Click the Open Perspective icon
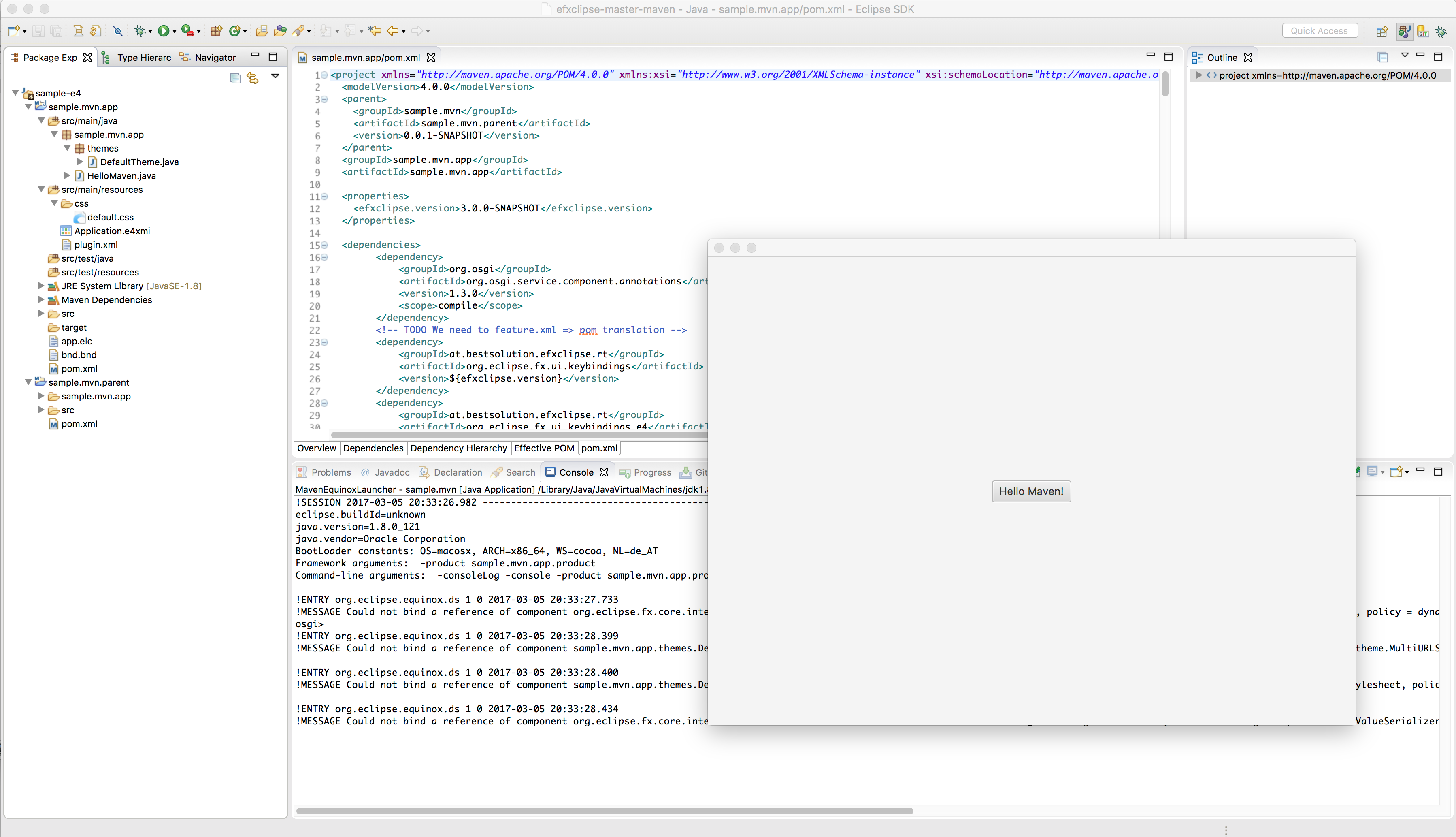This screenshot has height=837, width=1456. 1382,32
